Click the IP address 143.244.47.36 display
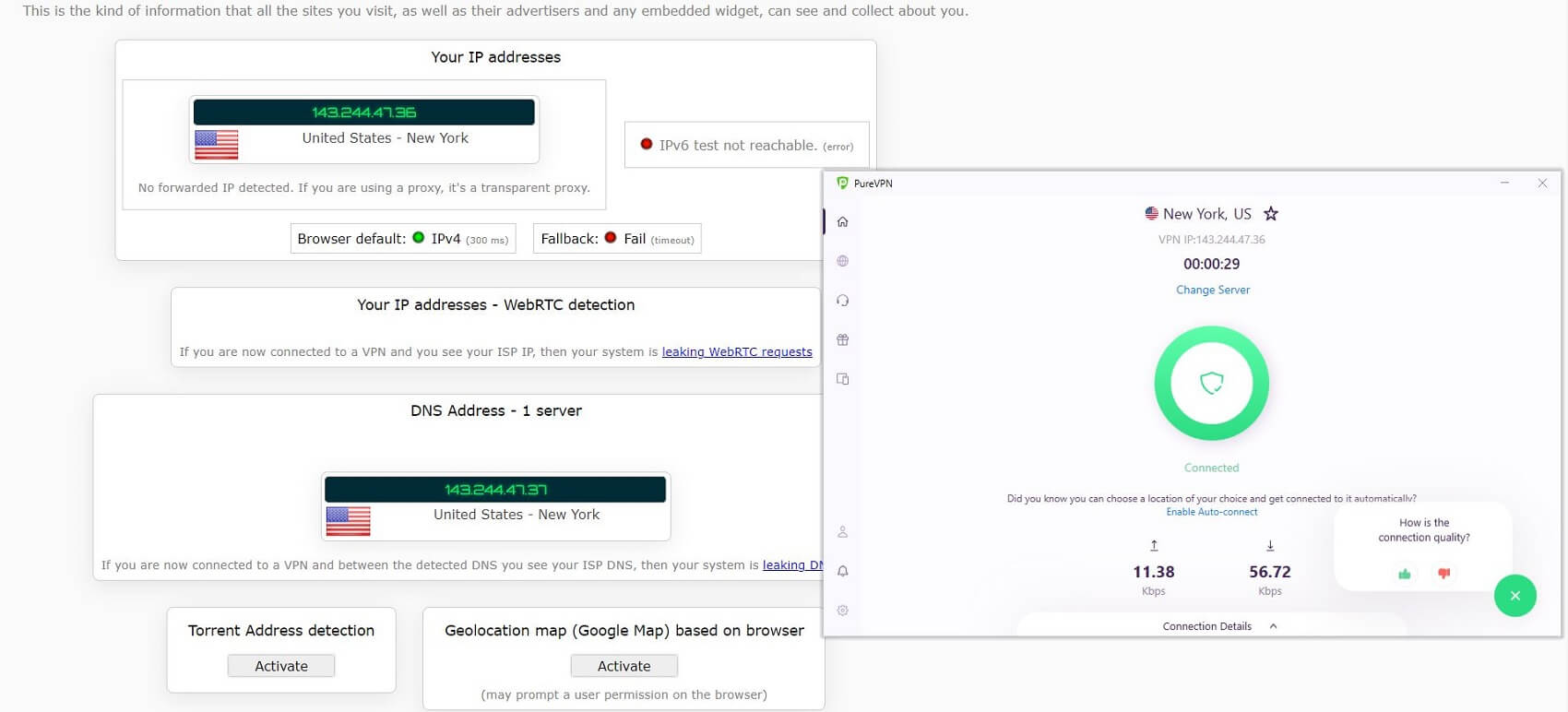The width and height of the screenshot is (1568, 712). [363, 113]
